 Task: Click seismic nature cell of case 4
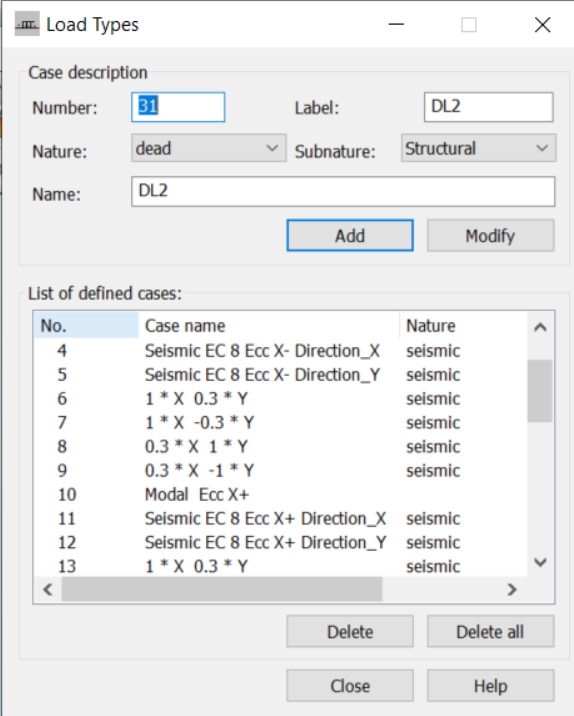433,351
